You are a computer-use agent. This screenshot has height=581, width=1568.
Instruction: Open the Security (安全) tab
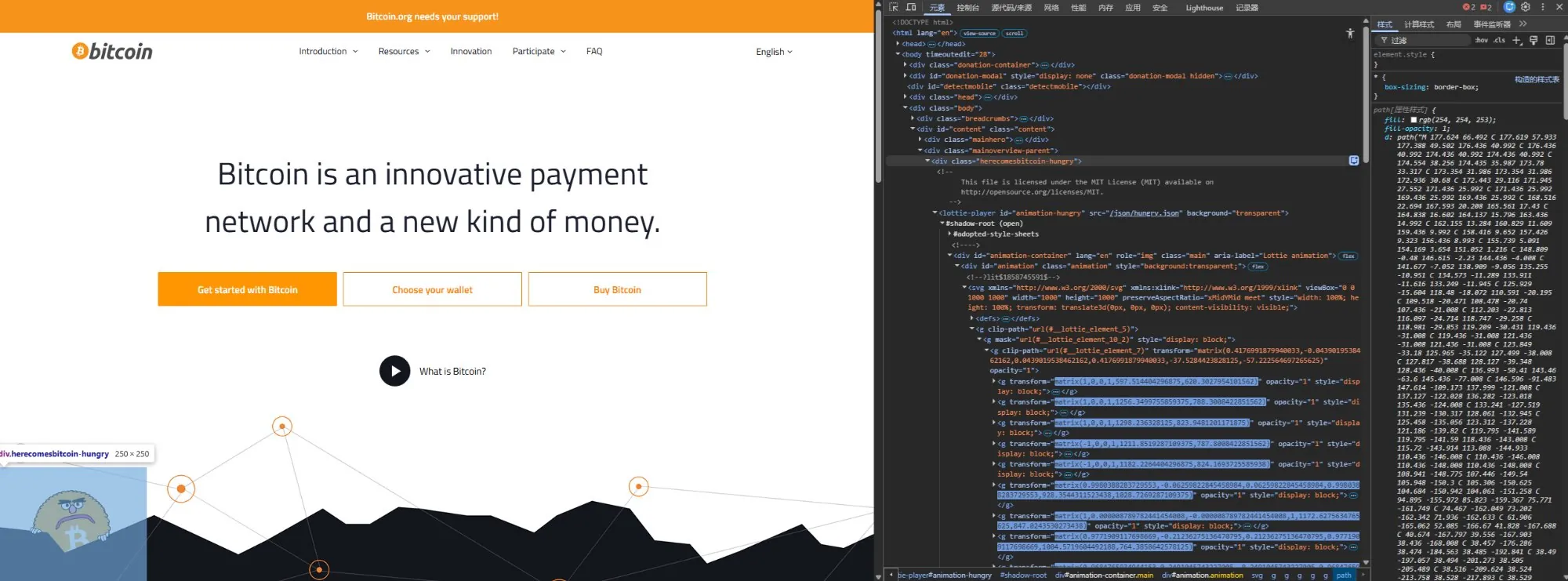click(x=1160, y=8)
